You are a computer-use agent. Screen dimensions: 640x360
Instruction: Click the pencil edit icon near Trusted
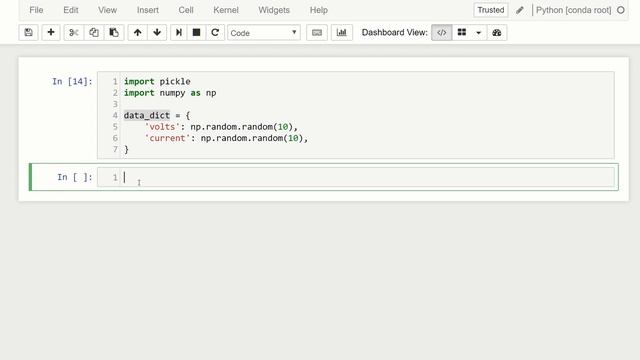point(520,10)
